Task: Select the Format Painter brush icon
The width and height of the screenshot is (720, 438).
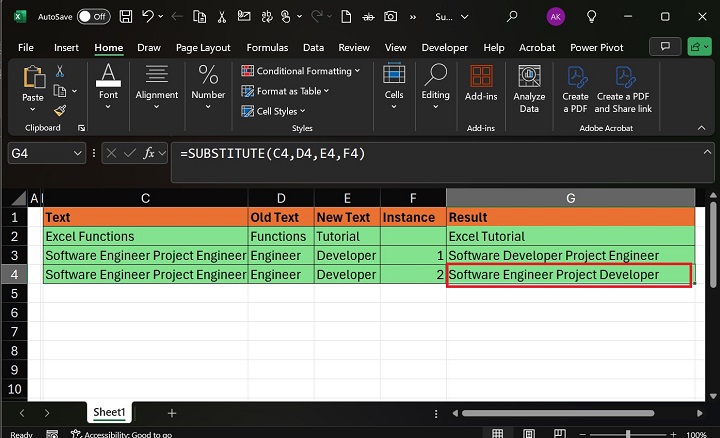Action: 60,111
